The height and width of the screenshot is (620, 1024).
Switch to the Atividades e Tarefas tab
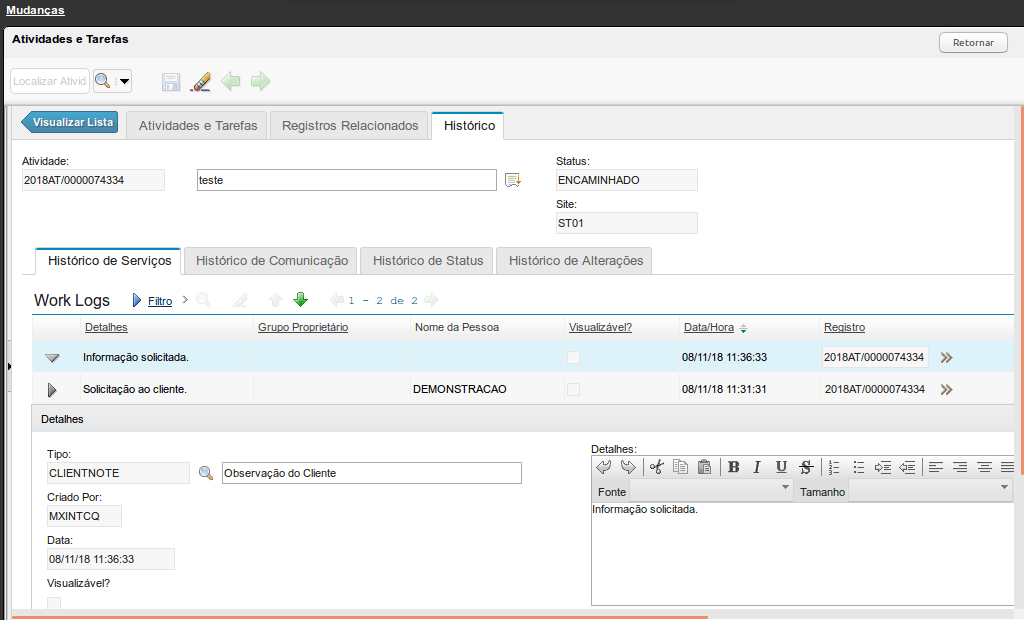click(x=198, y=125)
